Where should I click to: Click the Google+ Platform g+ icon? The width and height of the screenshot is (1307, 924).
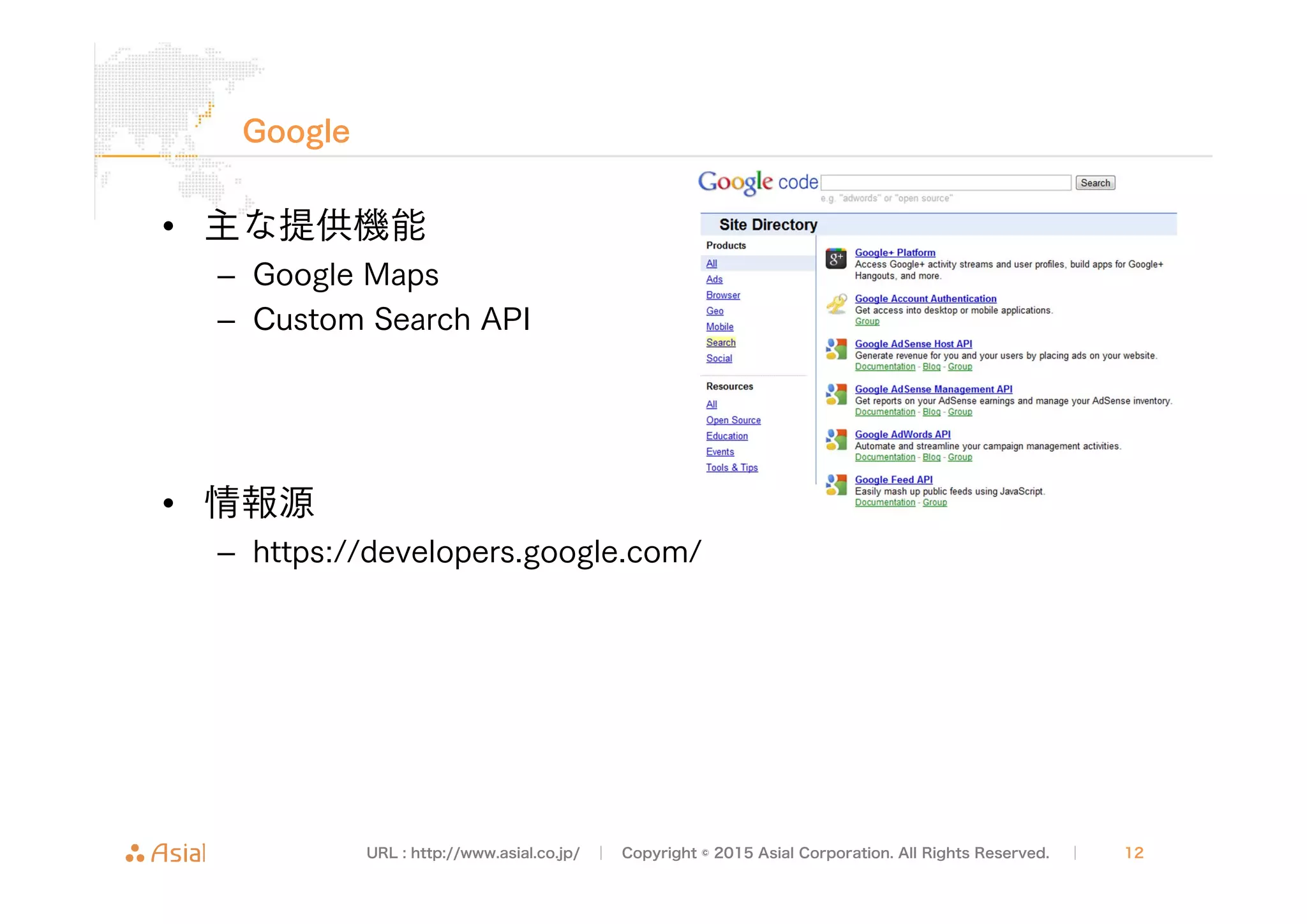pos(836,258)
